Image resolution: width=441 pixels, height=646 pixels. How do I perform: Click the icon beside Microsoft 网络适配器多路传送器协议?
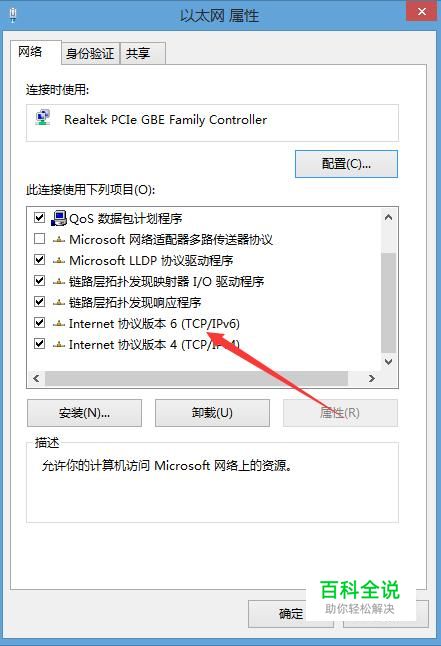click(x=59, y=239)
